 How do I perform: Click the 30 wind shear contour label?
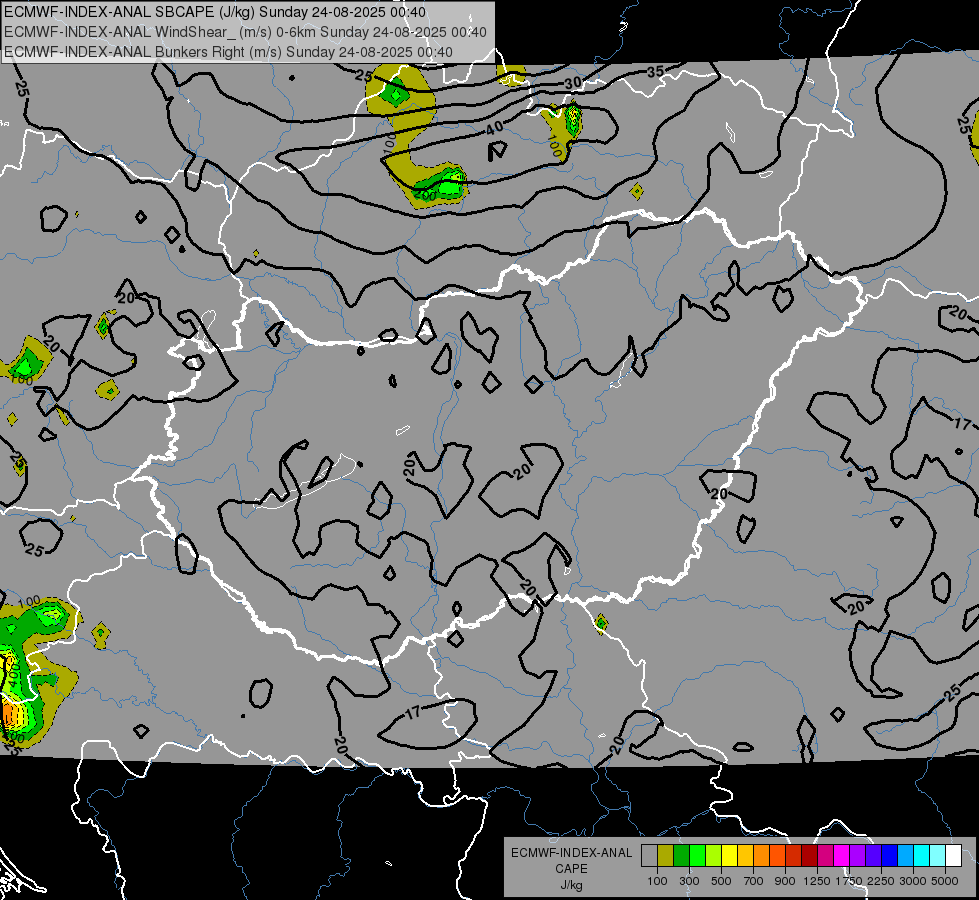click(573, 83)
